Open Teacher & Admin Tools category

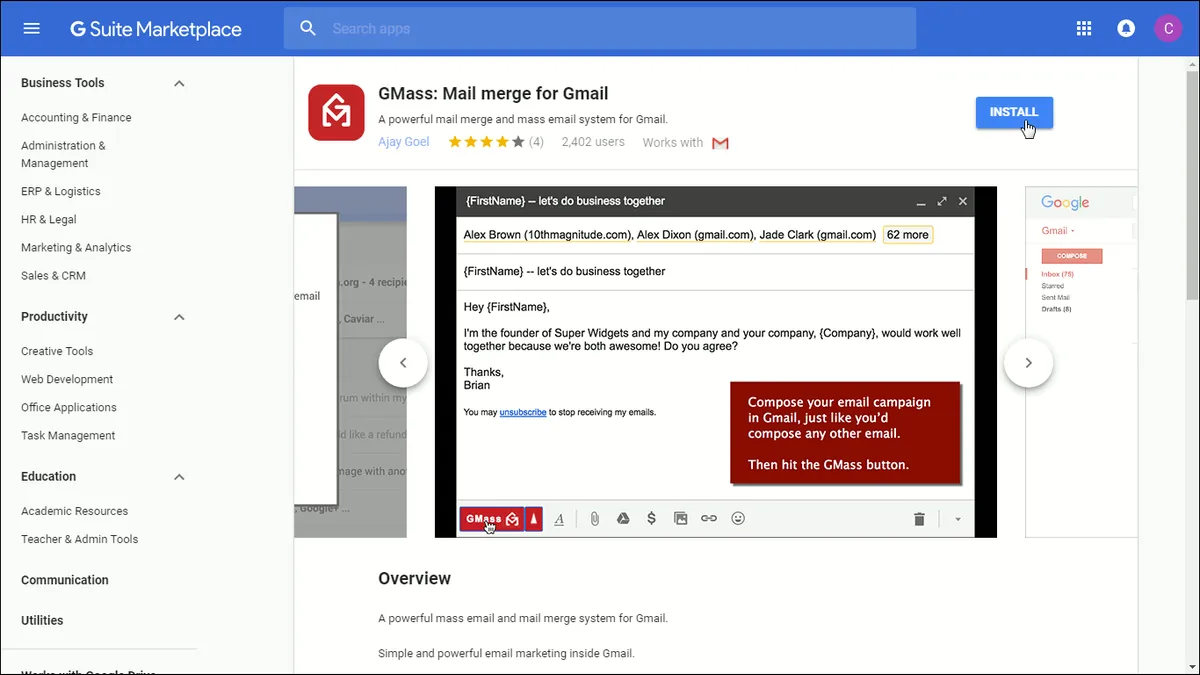pyautogui.click(x=80, y=539)
